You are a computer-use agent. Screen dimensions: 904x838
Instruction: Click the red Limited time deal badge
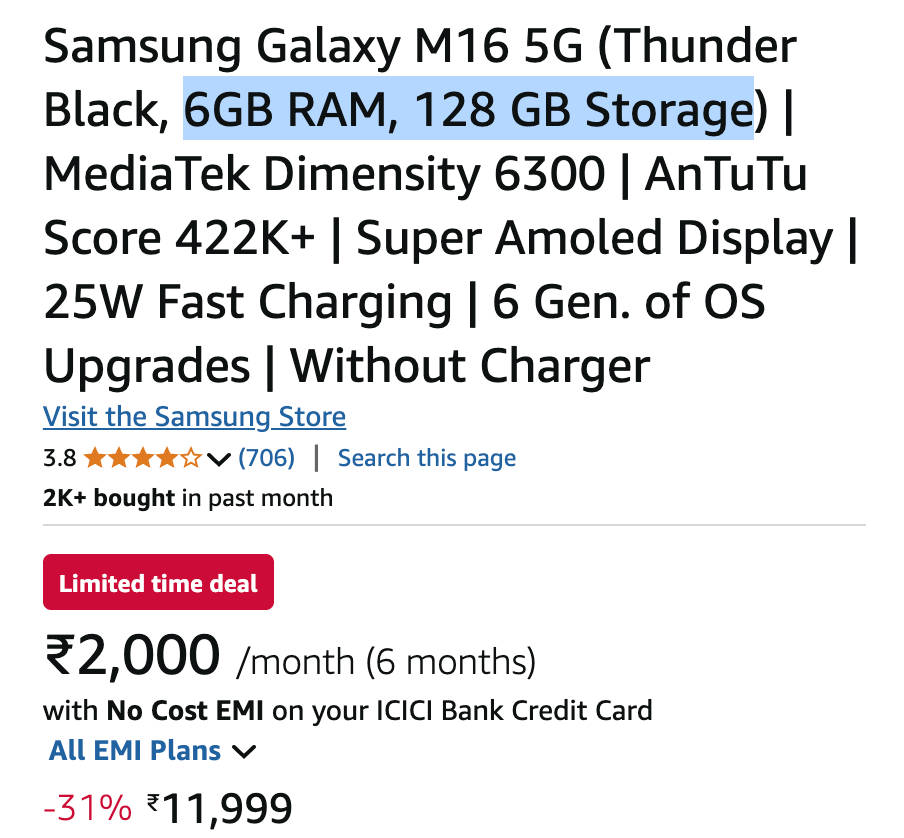[158, 583]
